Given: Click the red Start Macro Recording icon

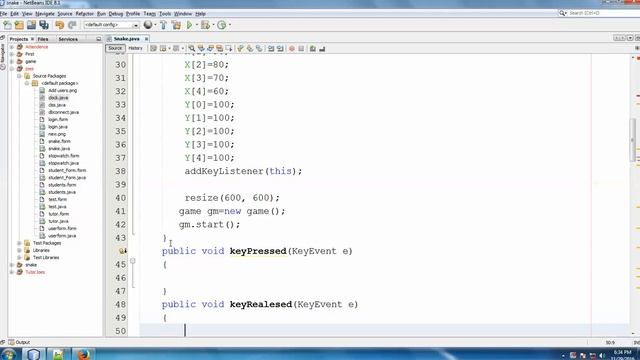Looking at the screenshot, I should click(x=291, y=49).
